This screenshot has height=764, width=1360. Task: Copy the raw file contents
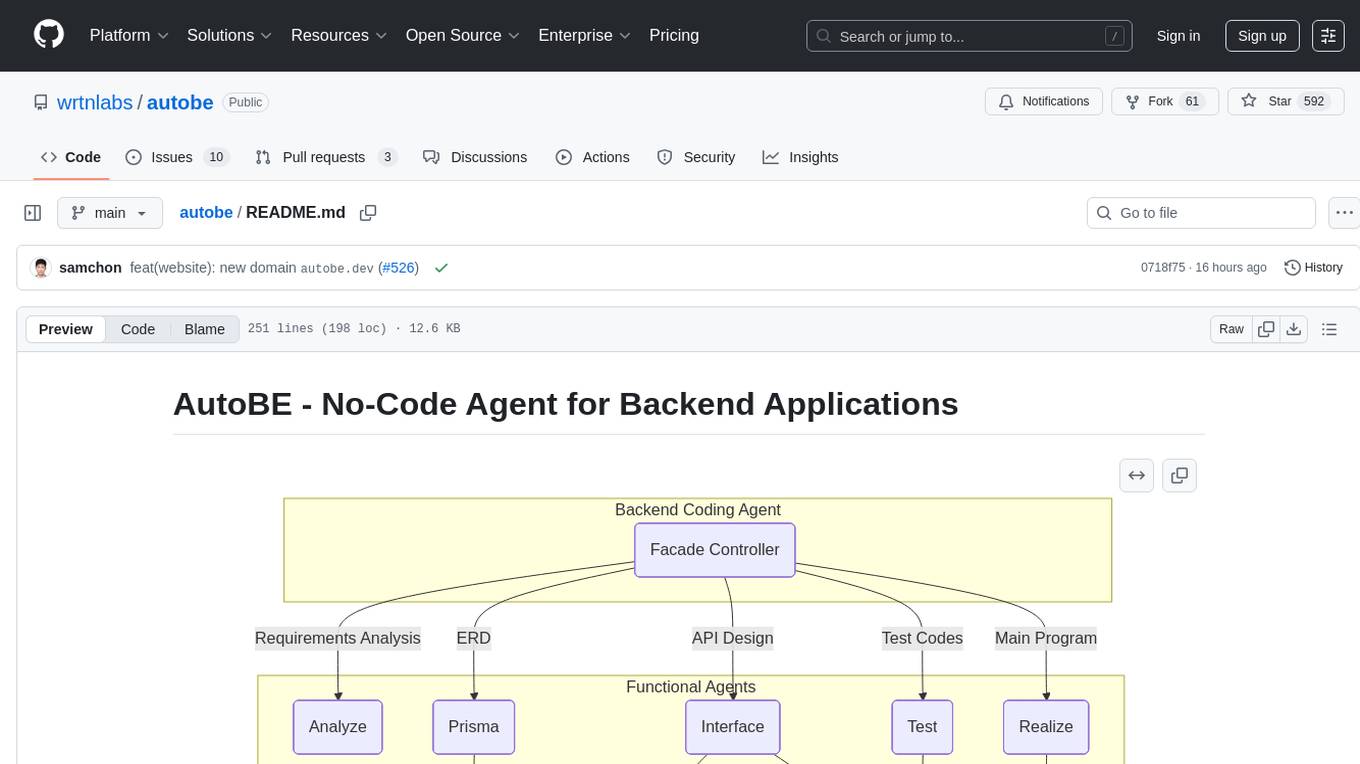(x=1266, y=329)
